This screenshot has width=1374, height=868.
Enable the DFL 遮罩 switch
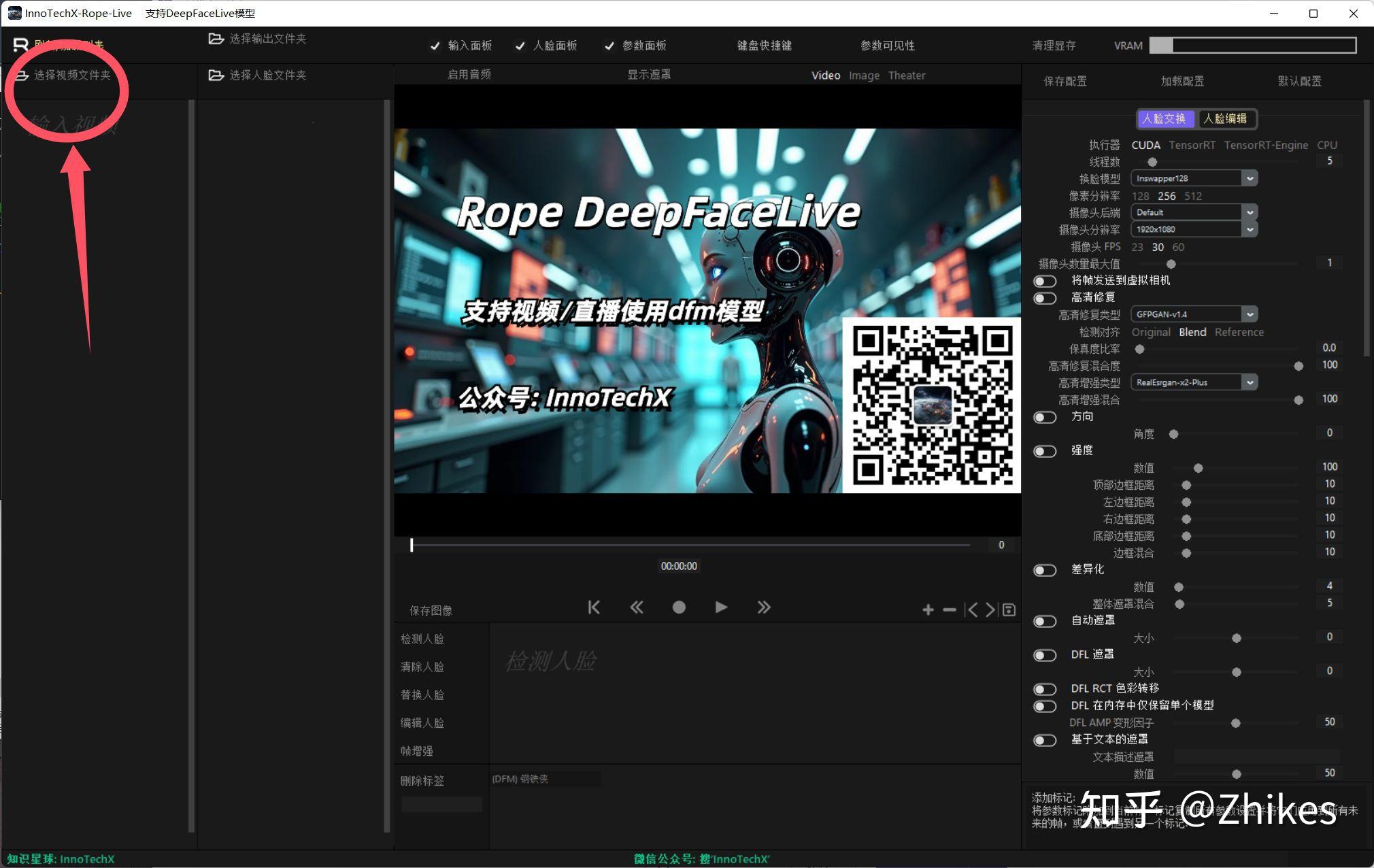(1045, 655)
